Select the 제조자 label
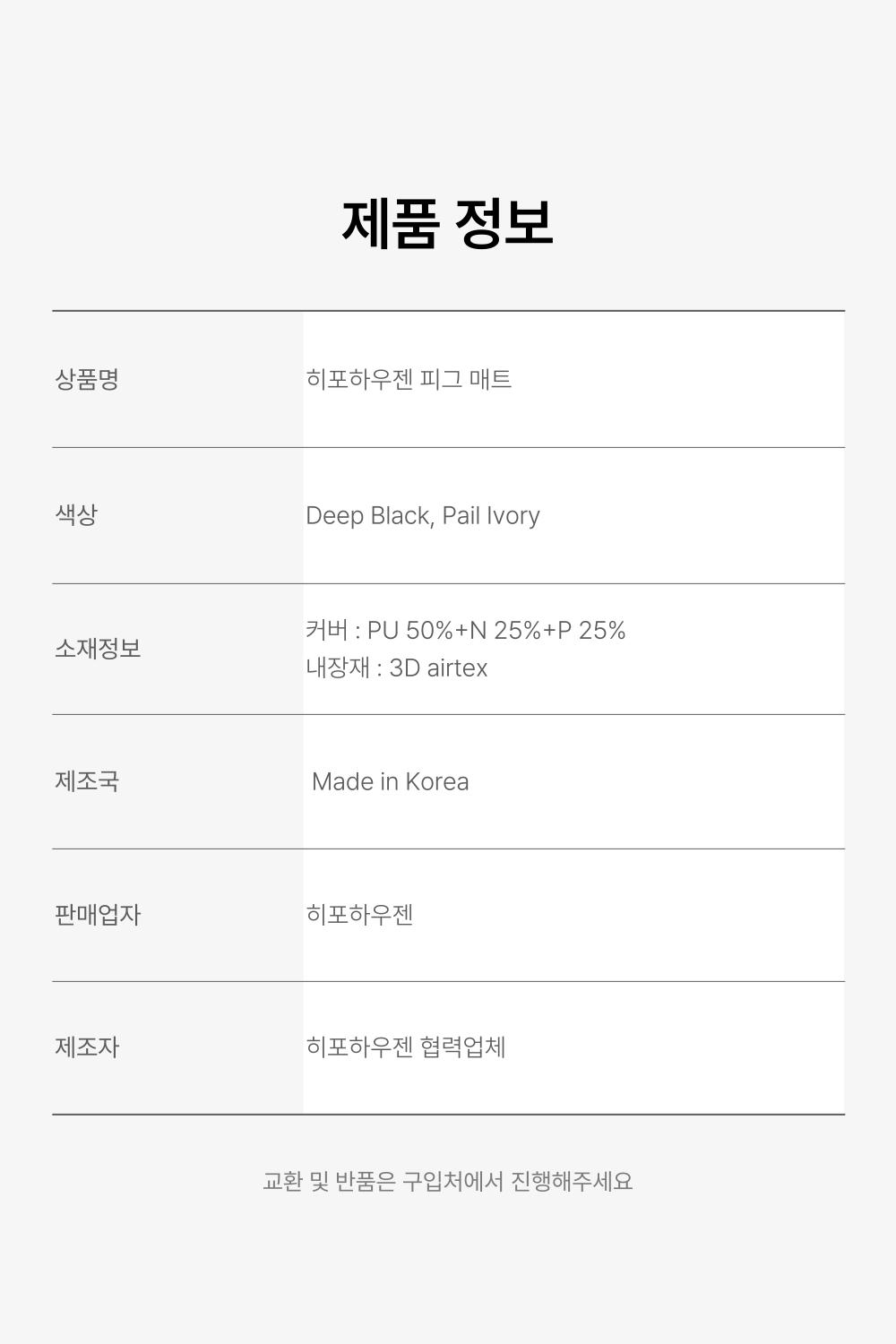 pyautogui.click(x=87, y=1047)
